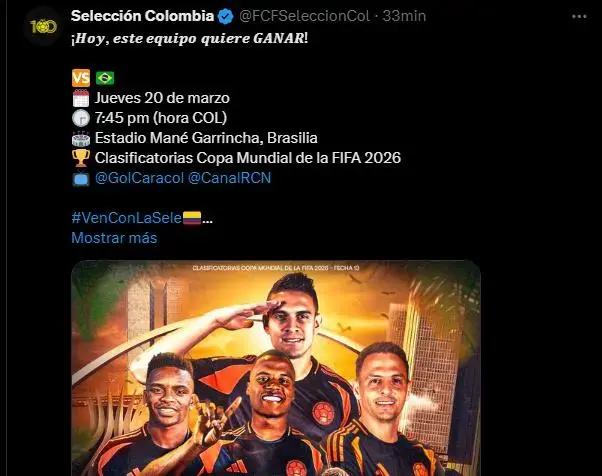602x476 pixels.
Task: Open the 33min timestamp link
Action: 404,16
